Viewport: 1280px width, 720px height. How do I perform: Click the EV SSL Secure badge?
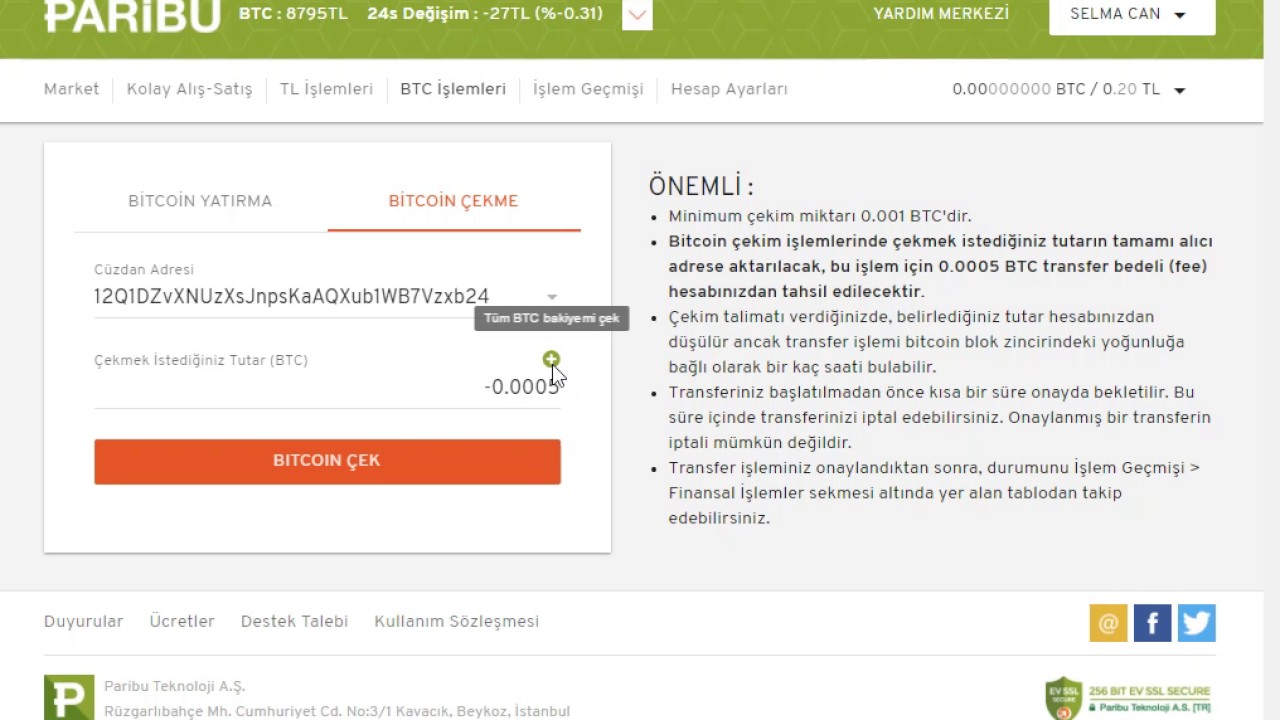(x=1128, y=698)
